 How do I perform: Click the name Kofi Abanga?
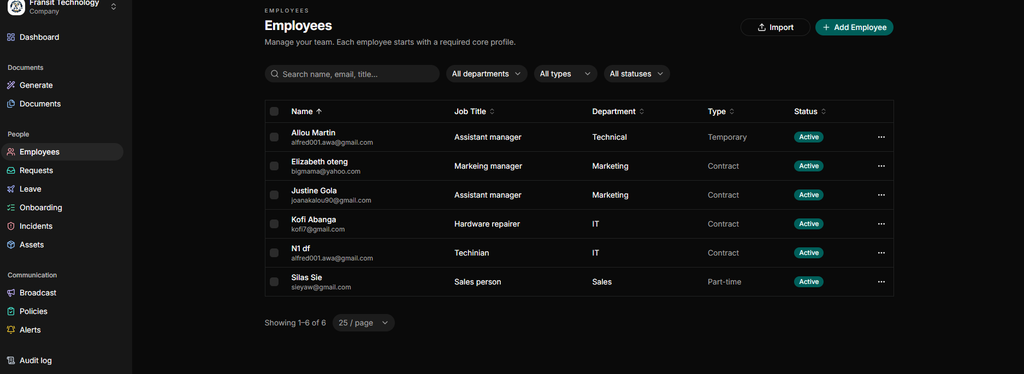pyautogui.click(x=313, y=219)
